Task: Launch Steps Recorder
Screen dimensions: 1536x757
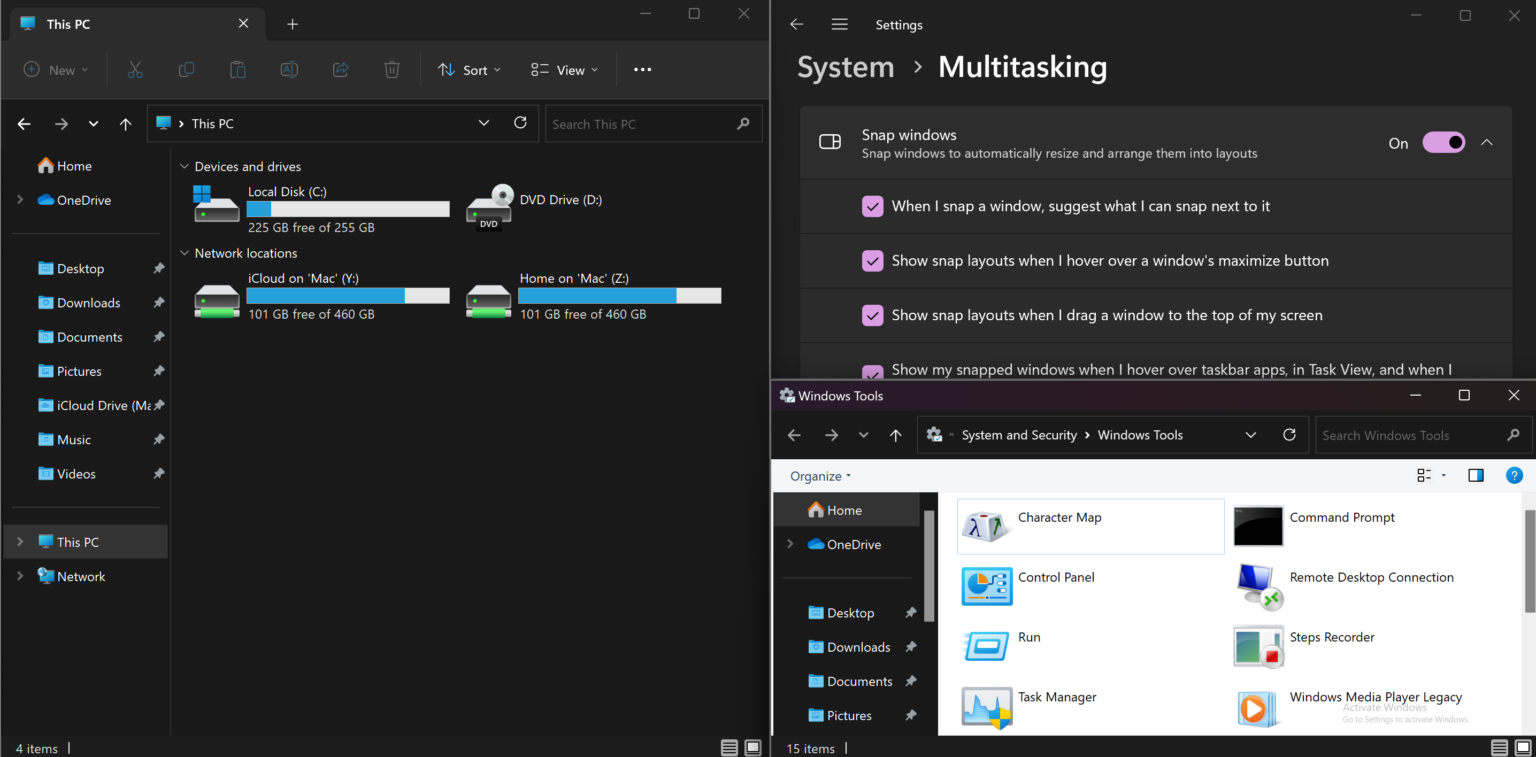Action: point(1332,638)
